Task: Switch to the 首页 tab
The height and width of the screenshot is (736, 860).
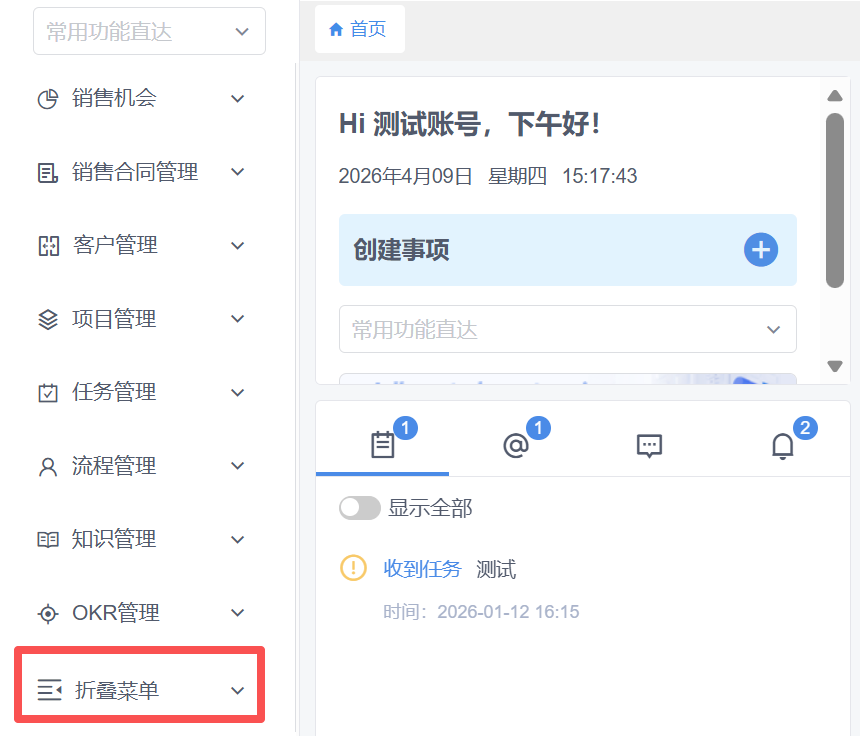Action: pyautogui.click(x=360, y=29)
